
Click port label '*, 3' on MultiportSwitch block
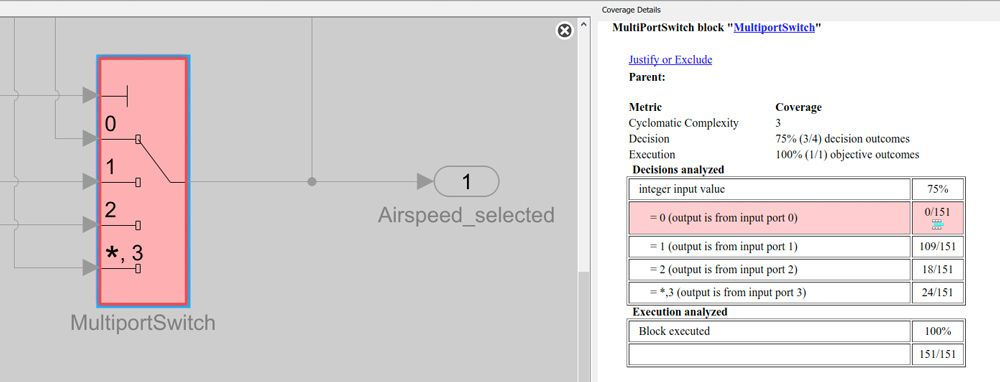point(124,253)
